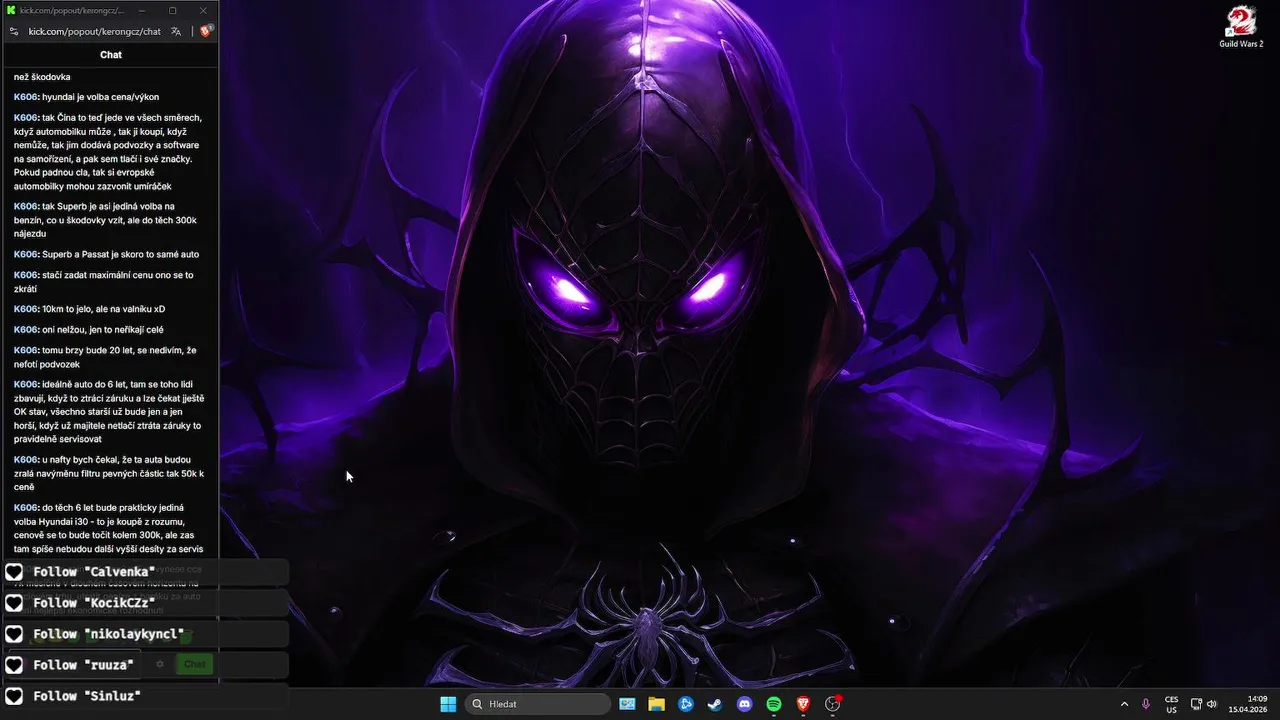Open the site settings icon in address bar
The height and width of the screenshot is (720, 1280).
pyautogui.click(x=14, y=31)
